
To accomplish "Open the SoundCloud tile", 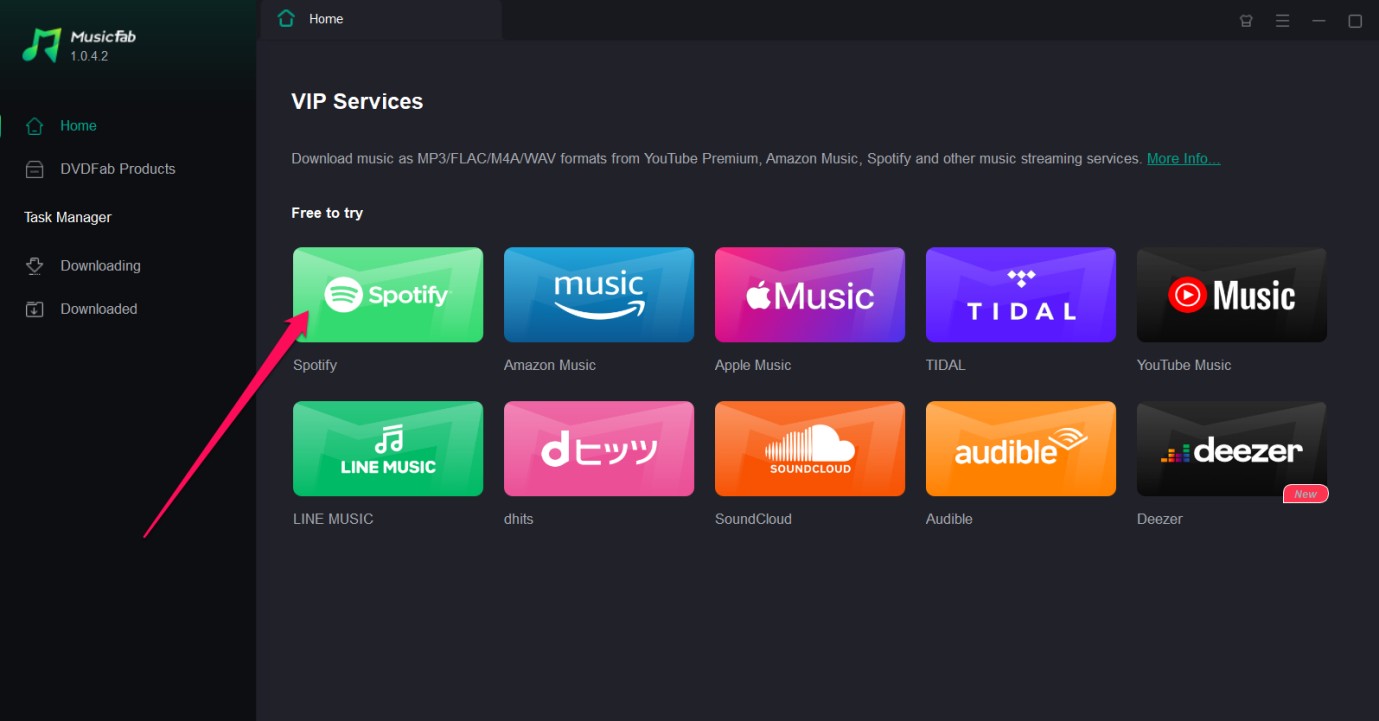I will 810,449.
